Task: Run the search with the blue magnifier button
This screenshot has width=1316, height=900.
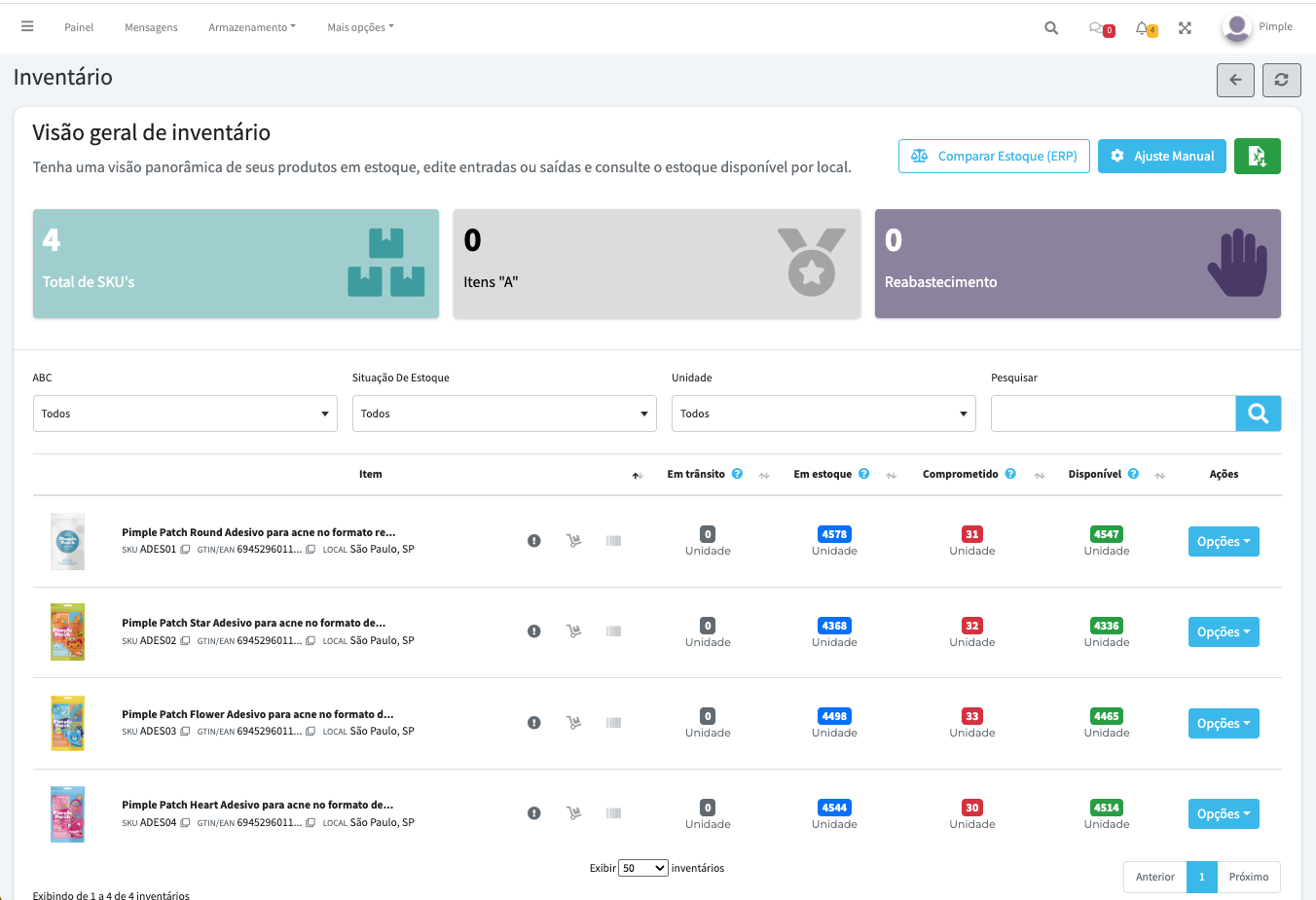Action: [x=1258, y=414]
